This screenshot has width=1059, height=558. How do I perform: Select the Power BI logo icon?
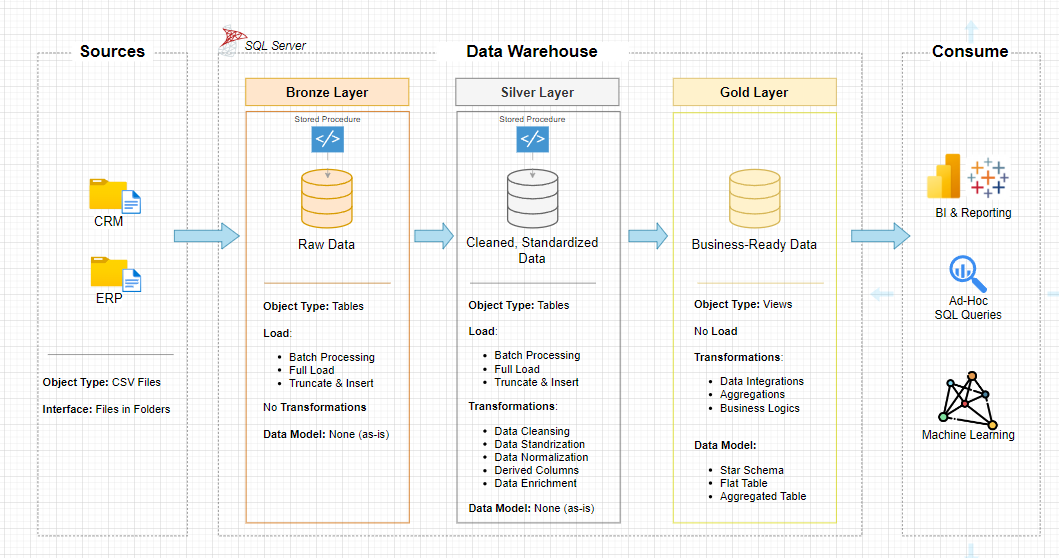944,178
